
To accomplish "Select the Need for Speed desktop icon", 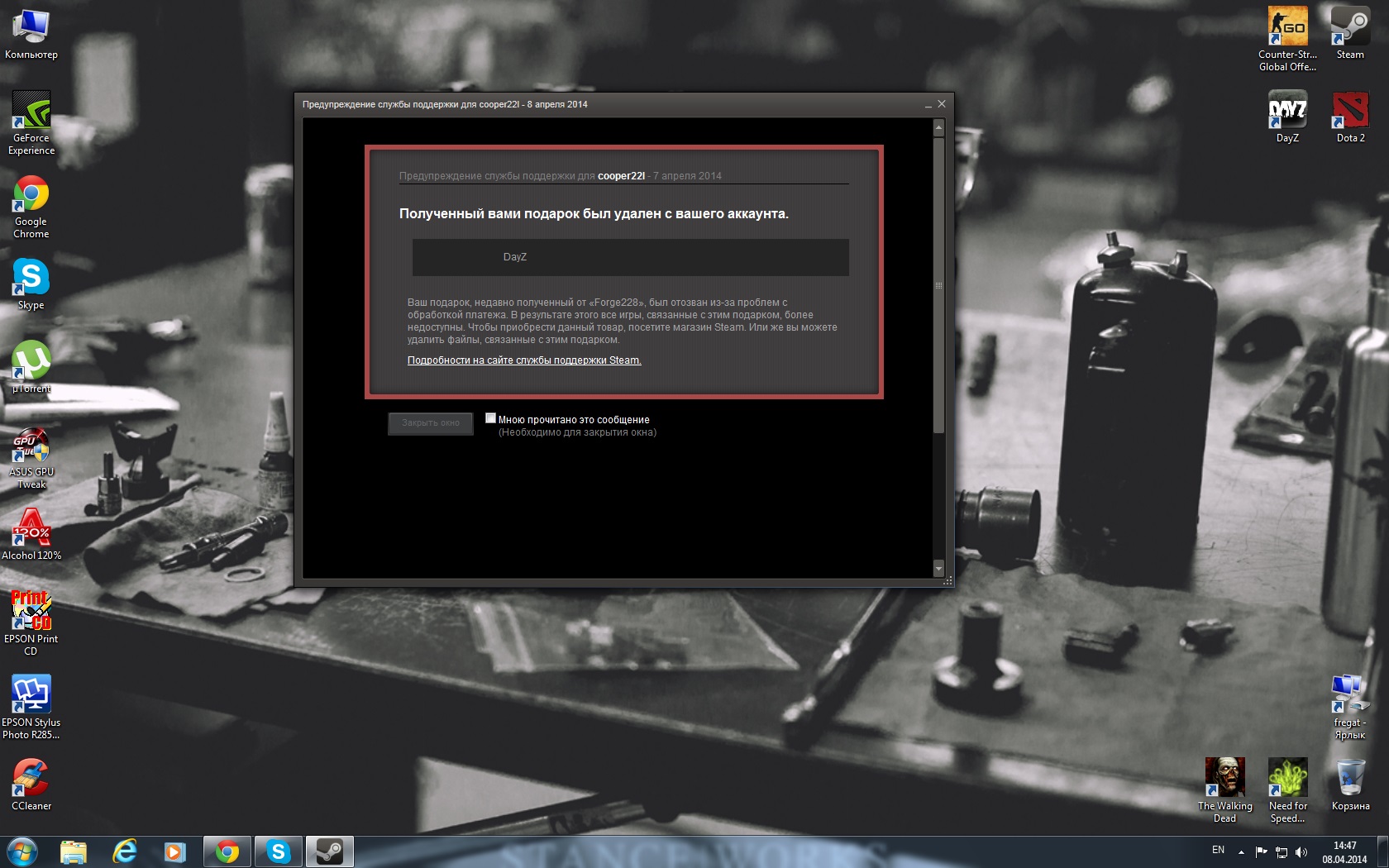I will pos(1288,790).
